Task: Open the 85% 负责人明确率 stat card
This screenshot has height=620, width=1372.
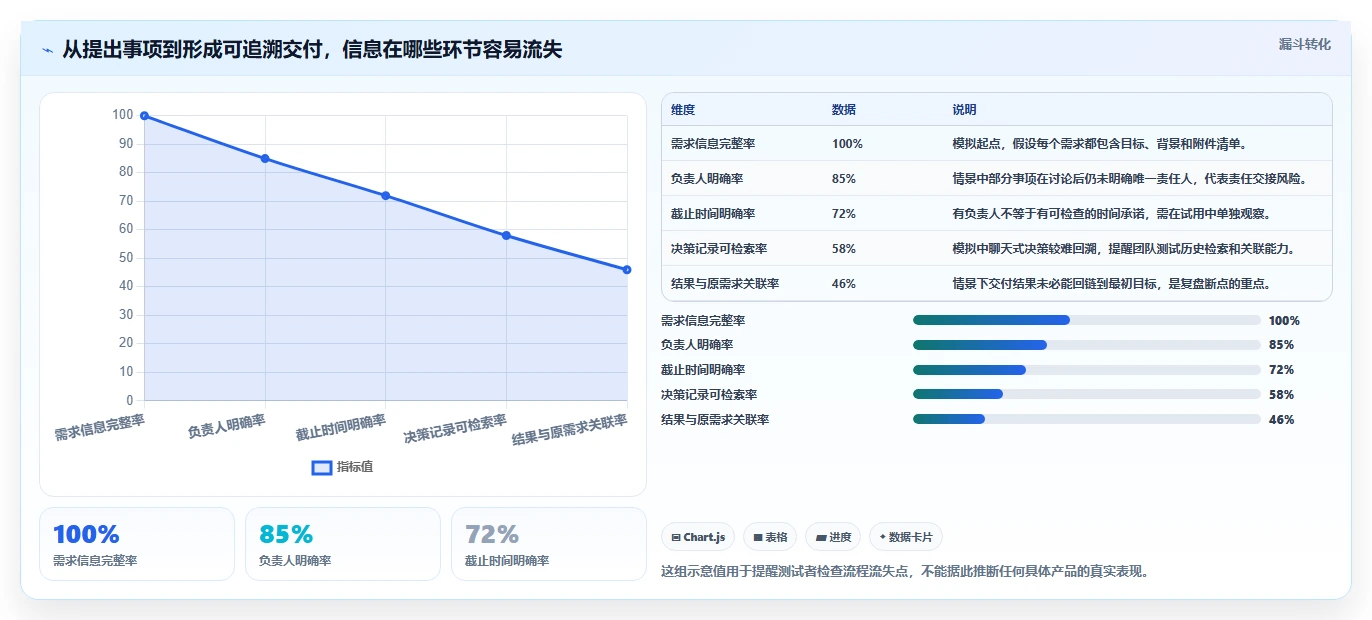Action: click(343, 544)
